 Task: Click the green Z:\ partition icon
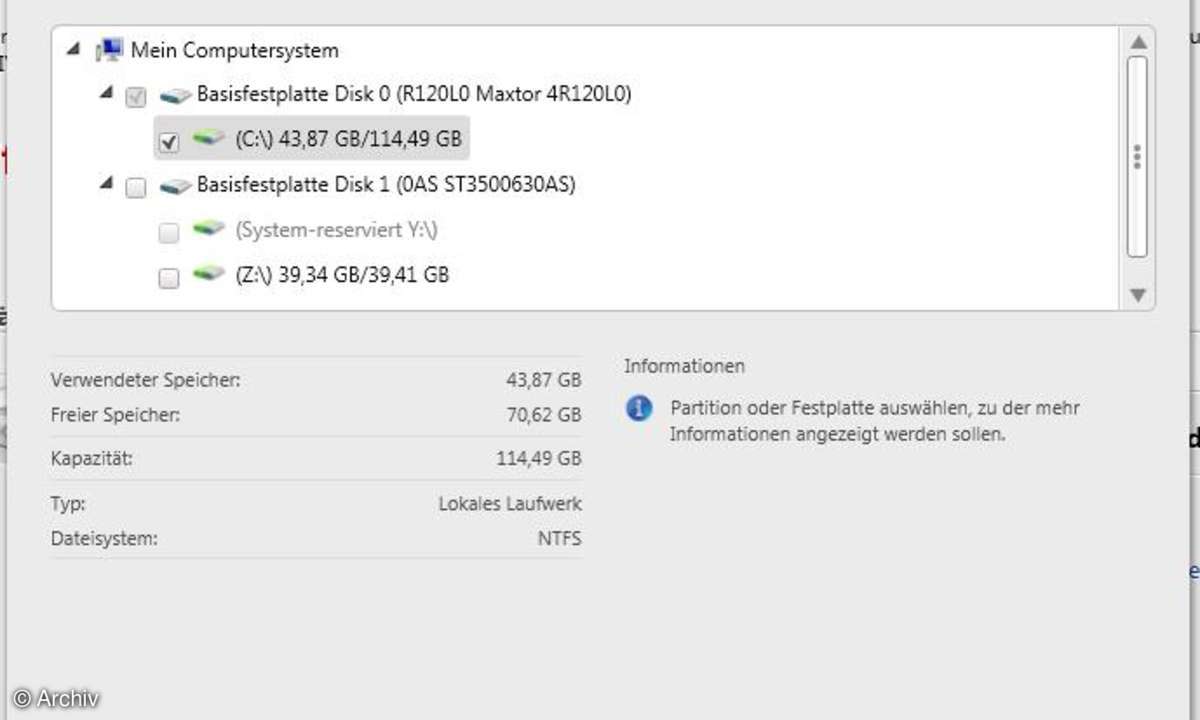pyautogui.click(x=209, y=274)
